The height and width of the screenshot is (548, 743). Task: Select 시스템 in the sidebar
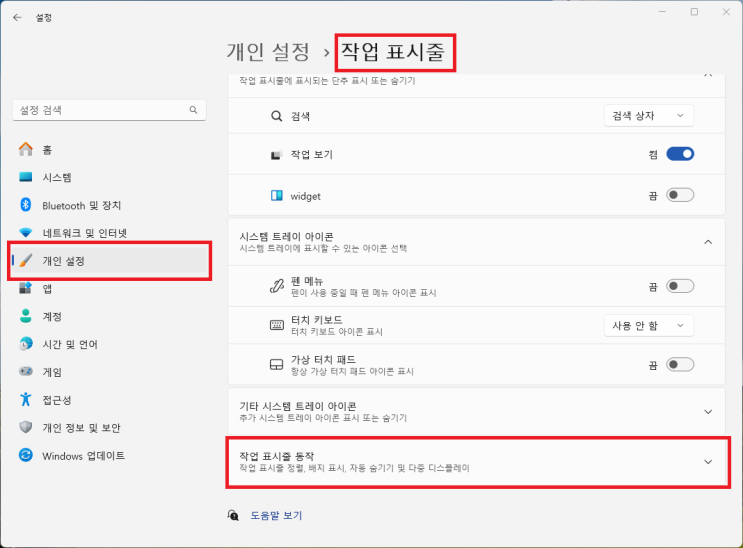click(x=109, y=177)
